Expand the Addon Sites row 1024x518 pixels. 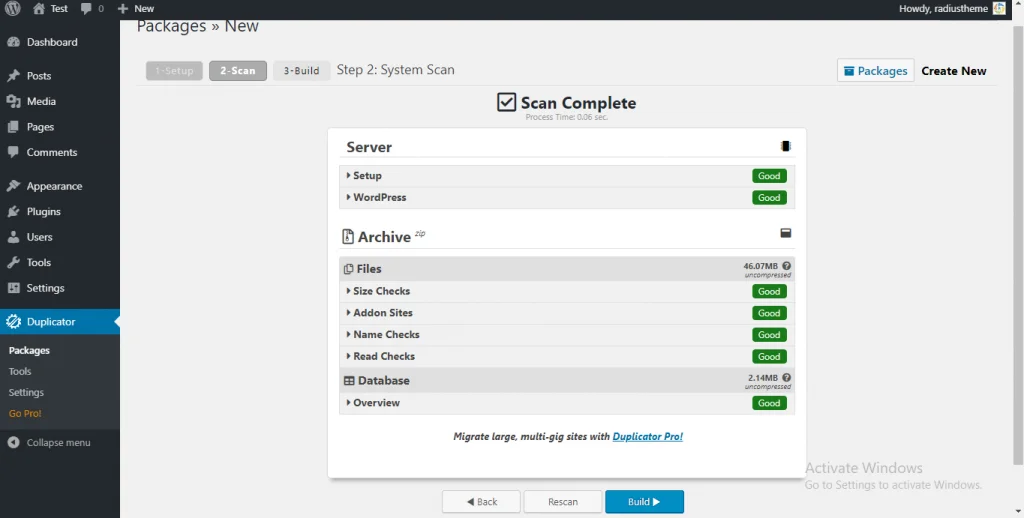379,313
